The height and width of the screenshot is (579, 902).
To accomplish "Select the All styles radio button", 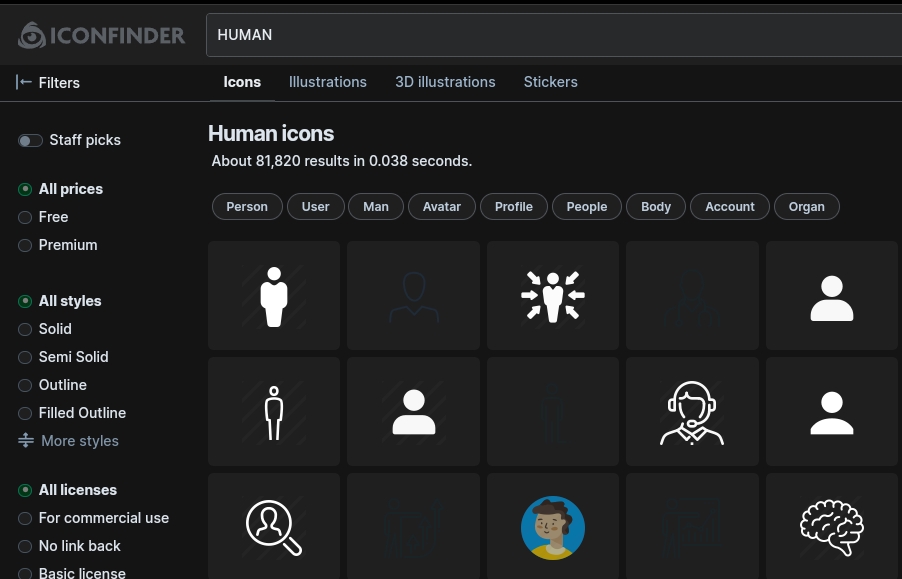I will coord(25,301).
